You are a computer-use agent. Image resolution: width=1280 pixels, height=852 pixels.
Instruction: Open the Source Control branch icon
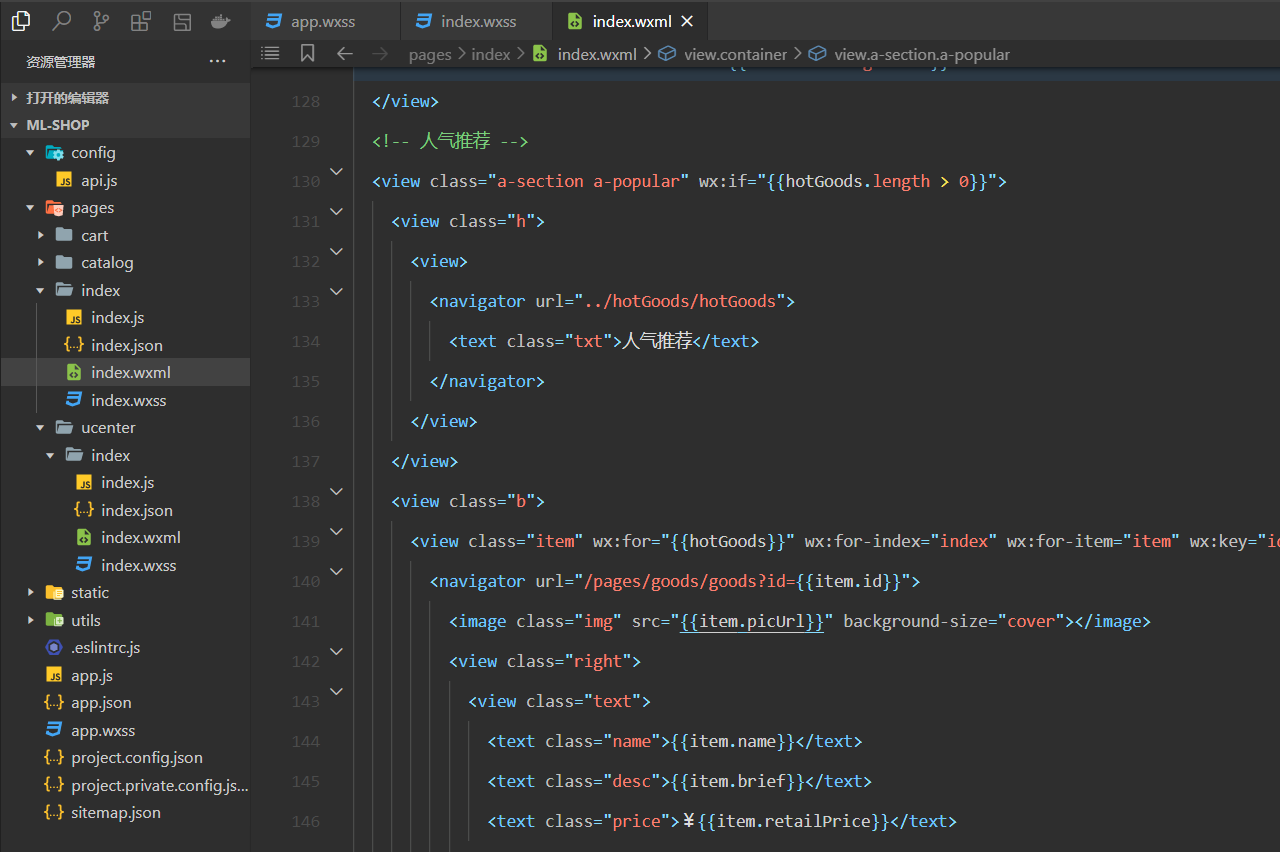click(101, 20)
